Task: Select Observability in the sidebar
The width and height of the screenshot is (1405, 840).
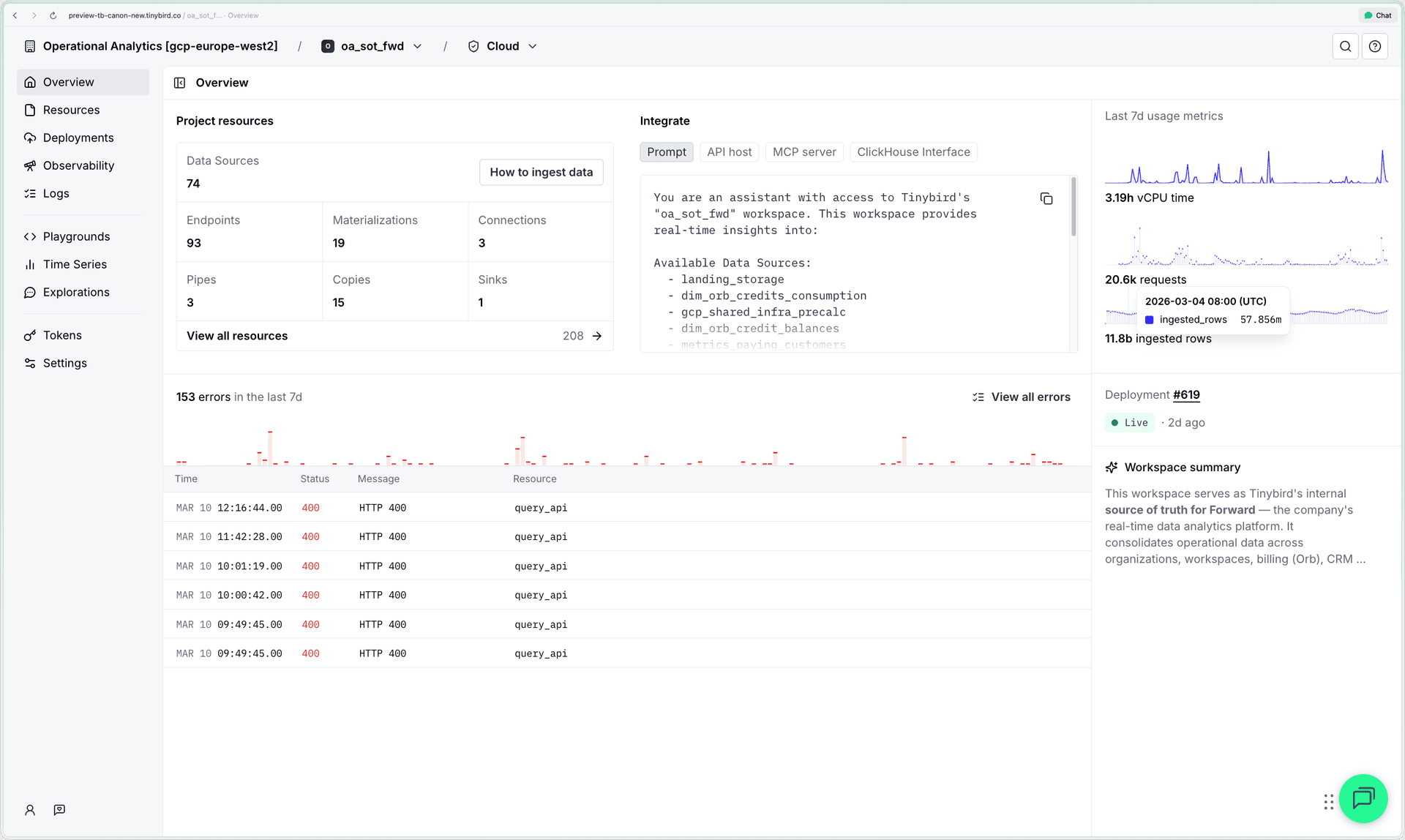Action: pyautogui.click(x=78, y=165)
